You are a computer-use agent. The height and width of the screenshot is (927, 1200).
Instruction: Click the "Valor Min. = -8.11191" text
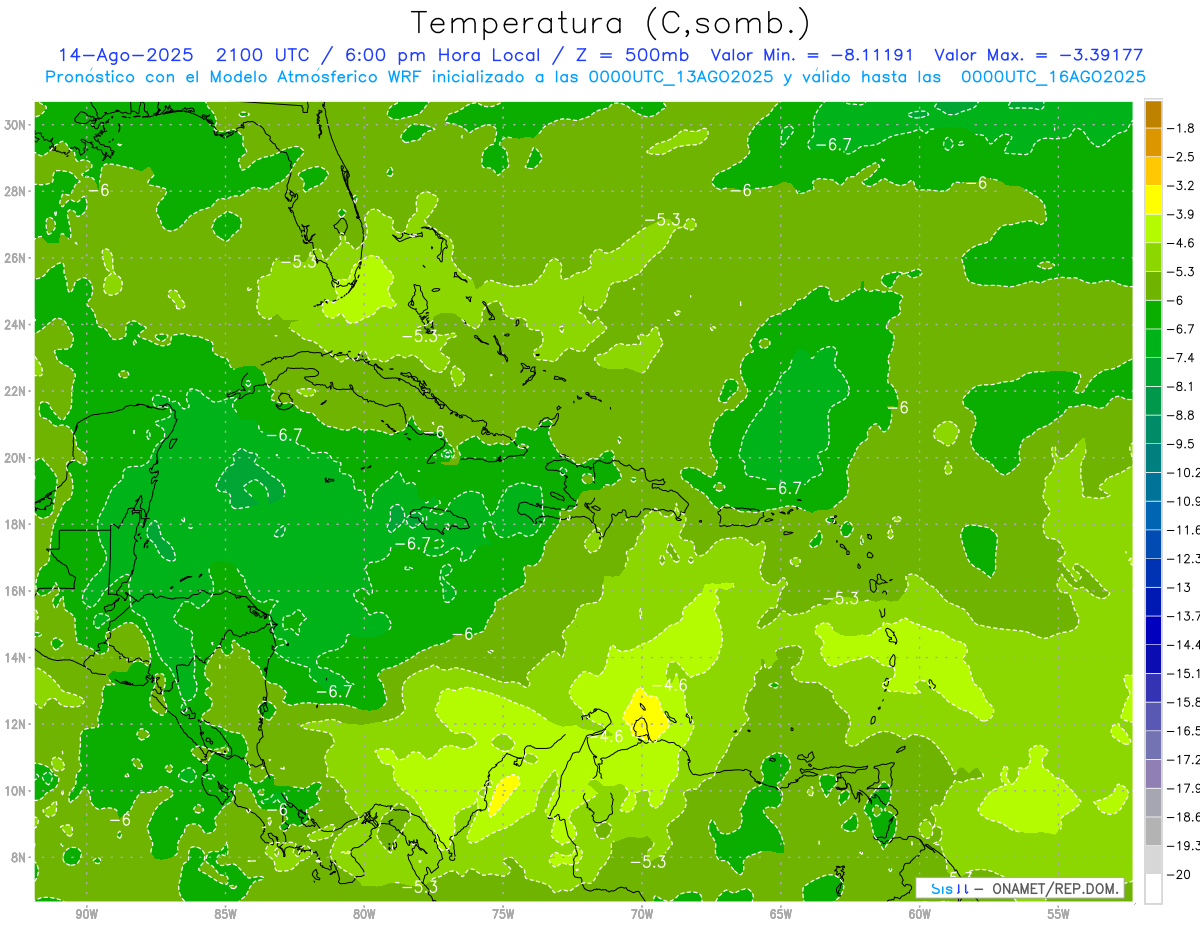[x=814, y=55]
